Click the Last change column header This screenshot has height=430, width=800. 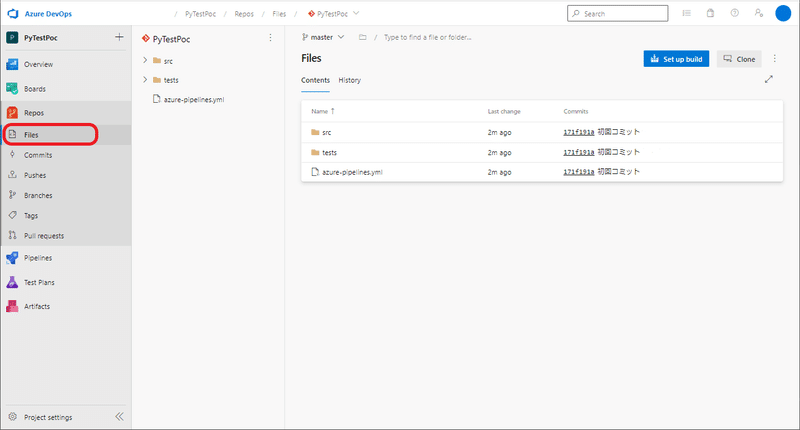504,111
